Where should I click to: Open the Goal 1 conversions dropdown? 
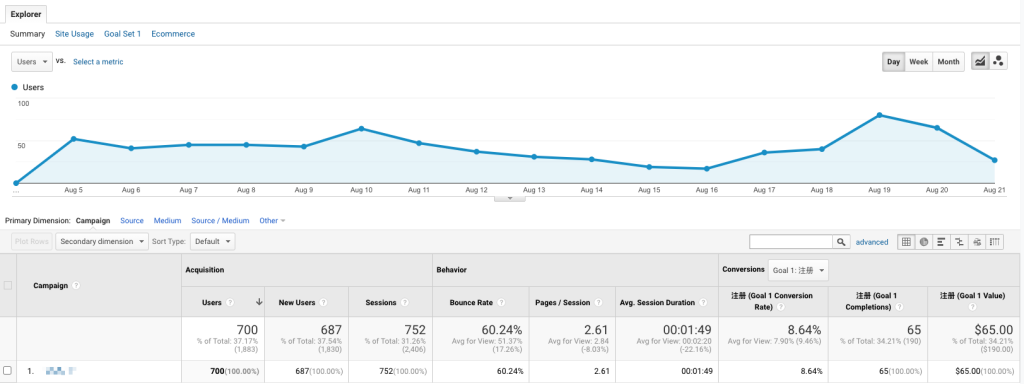[x=798, y=270]
